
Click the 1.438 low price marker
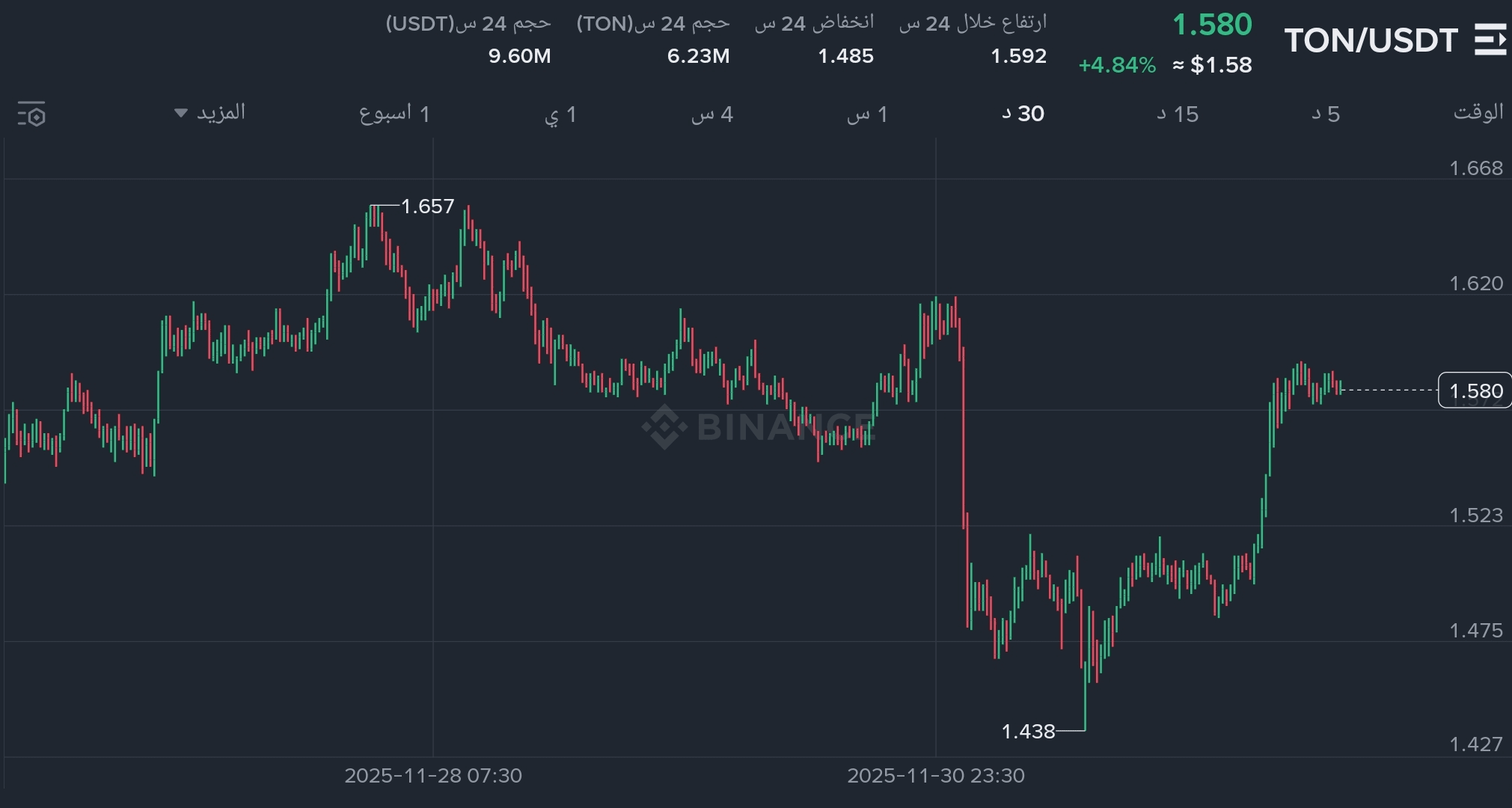tap(1028, 731)
